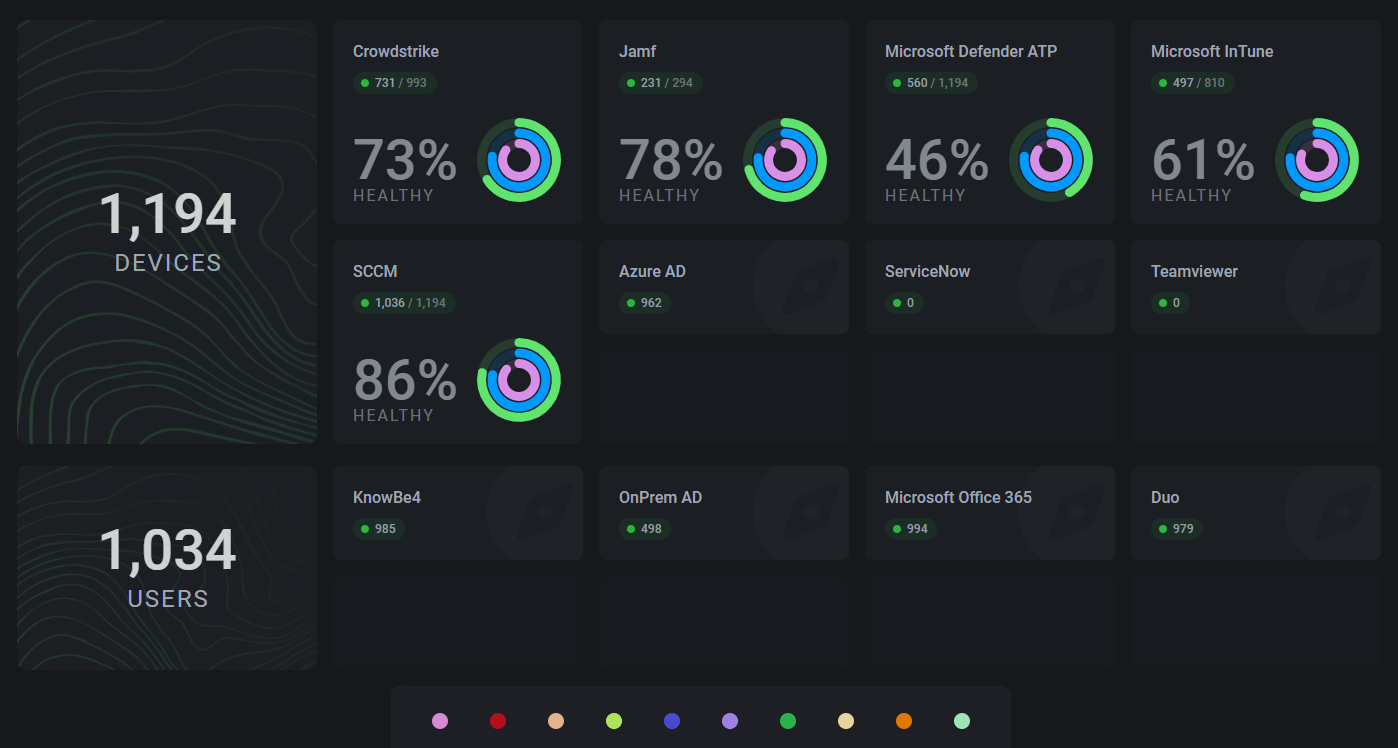Click the green status dot on the SCCM badge
Image resolution: width=1398 pixels, height=748 pixels.
pos(364,302)
